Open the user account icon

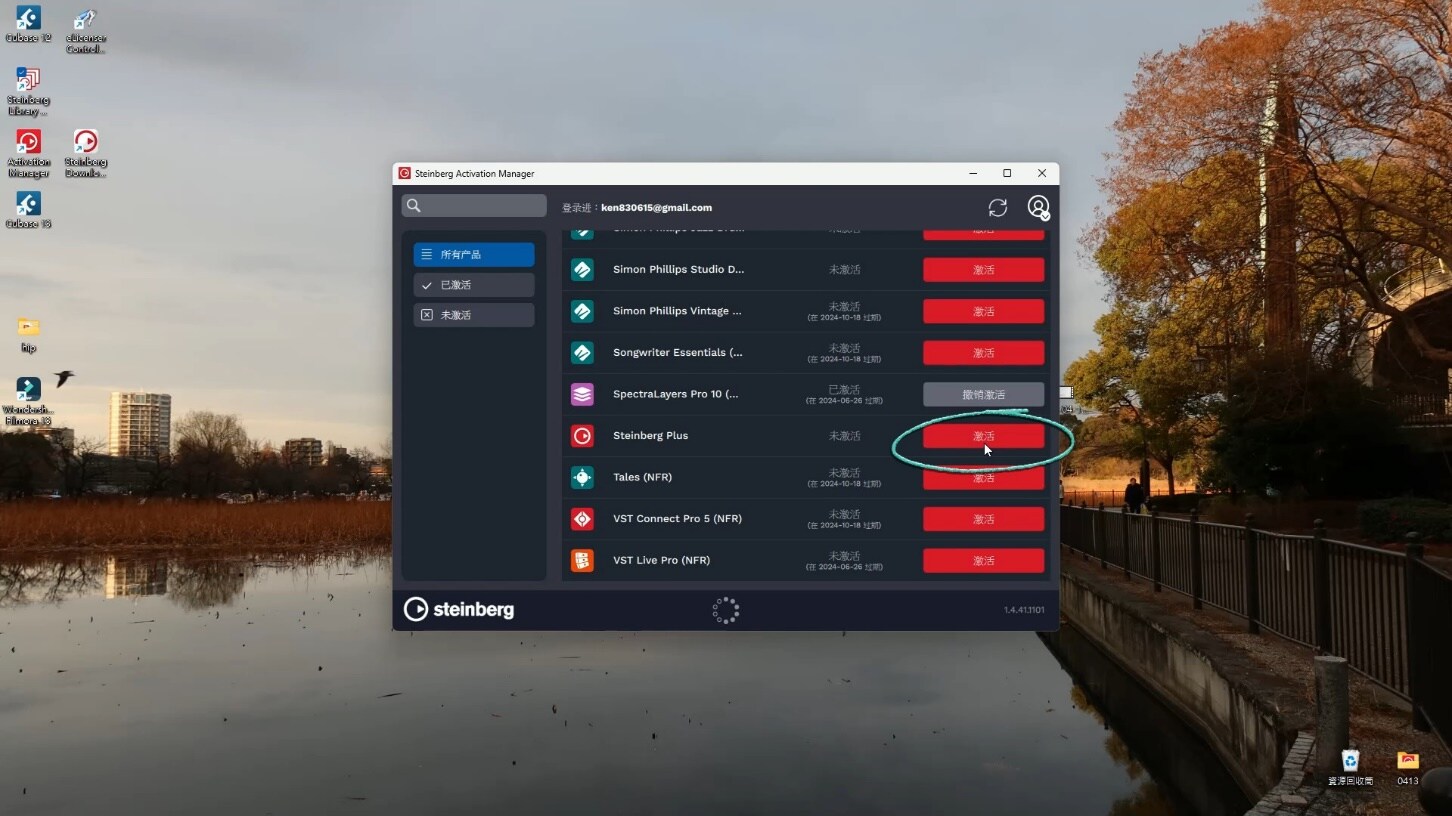1038,207
